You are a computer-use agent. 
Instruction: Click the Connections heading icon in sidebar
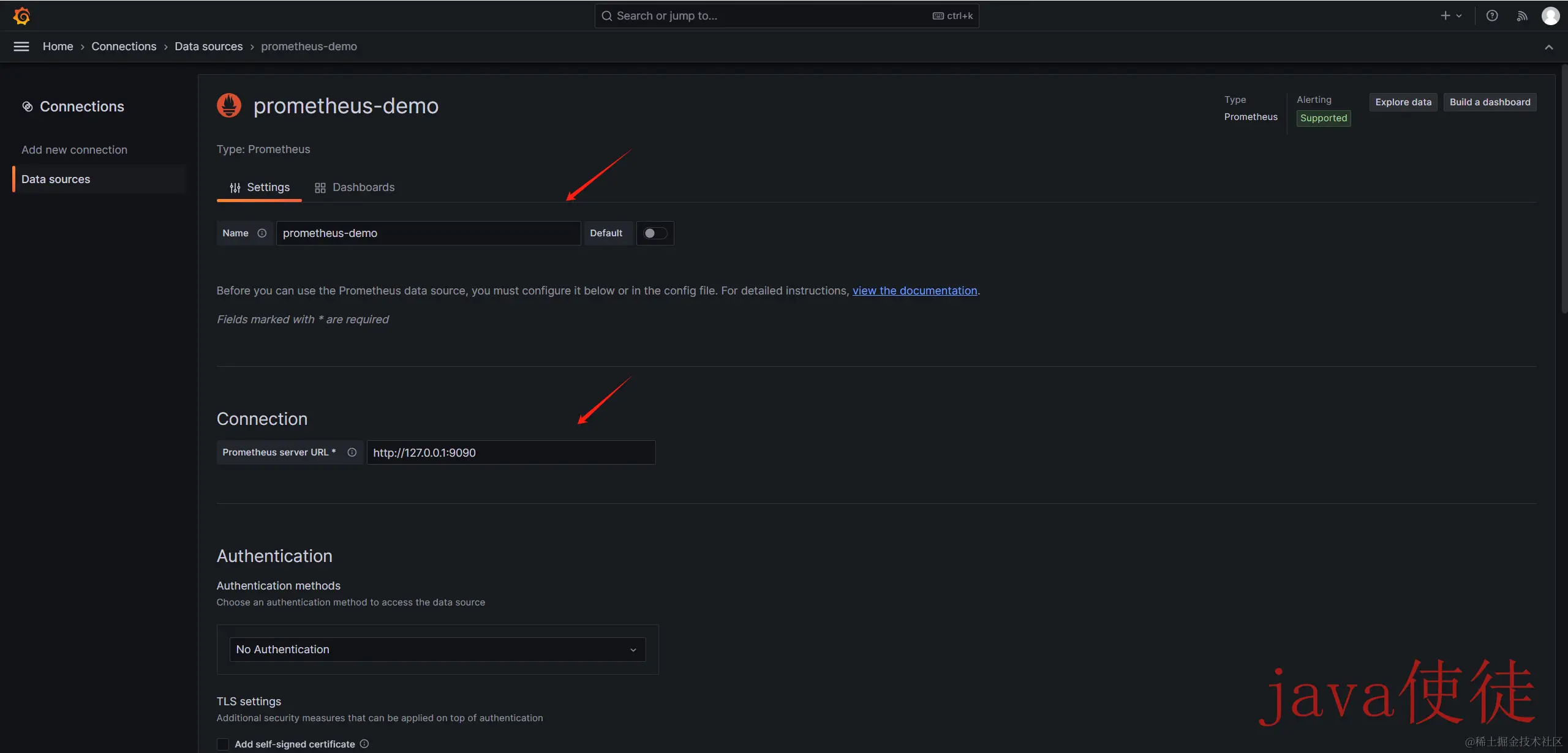[x=28, y=107]
